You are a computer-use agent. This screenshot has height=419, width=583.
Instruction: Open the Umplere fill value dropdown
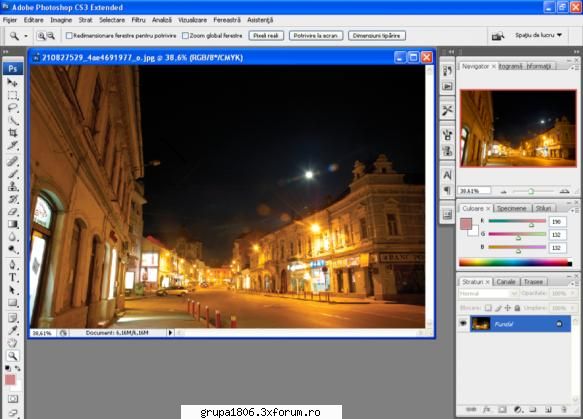pyautogui.click(x=573, y=308)
